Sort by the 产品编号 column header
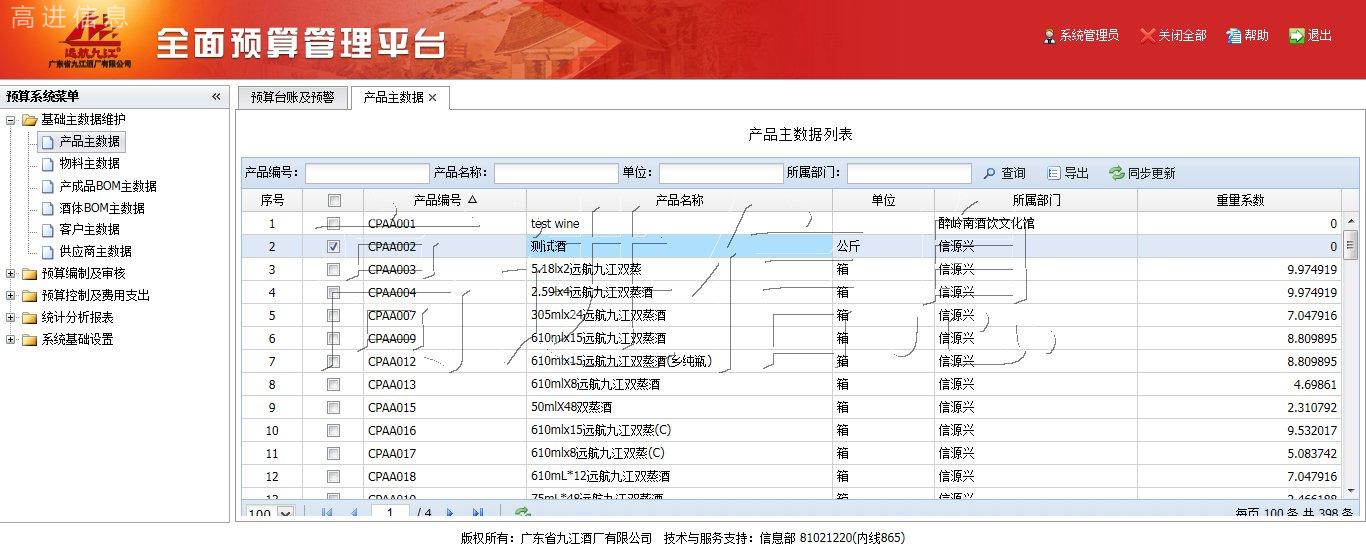Image resolution: width=1366 pixels, height=553 pixels. (x=444, y=200)
